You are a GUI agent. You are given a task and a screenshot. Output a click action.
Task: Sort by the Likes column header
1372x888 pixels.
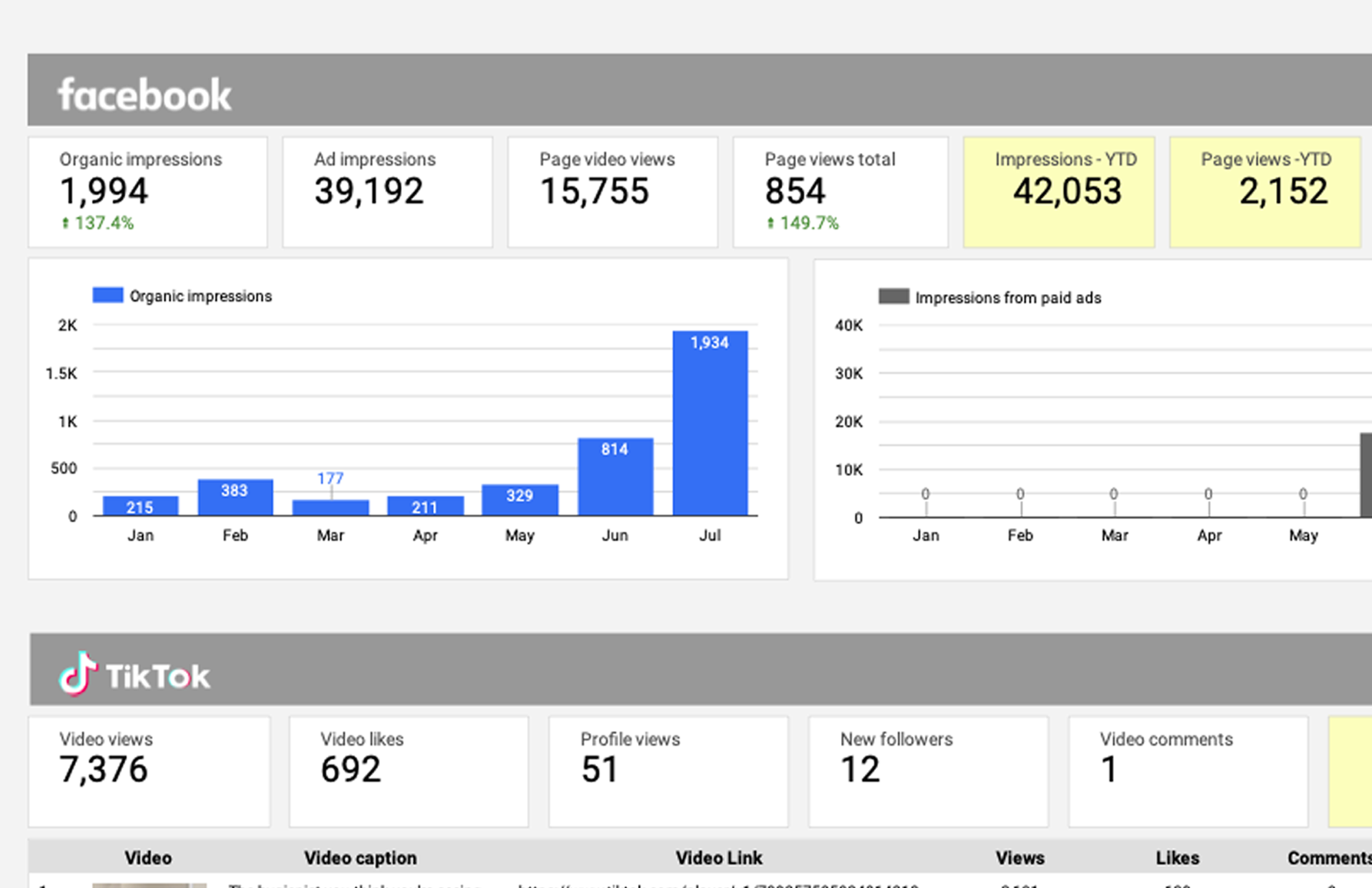pos(1177,858)
